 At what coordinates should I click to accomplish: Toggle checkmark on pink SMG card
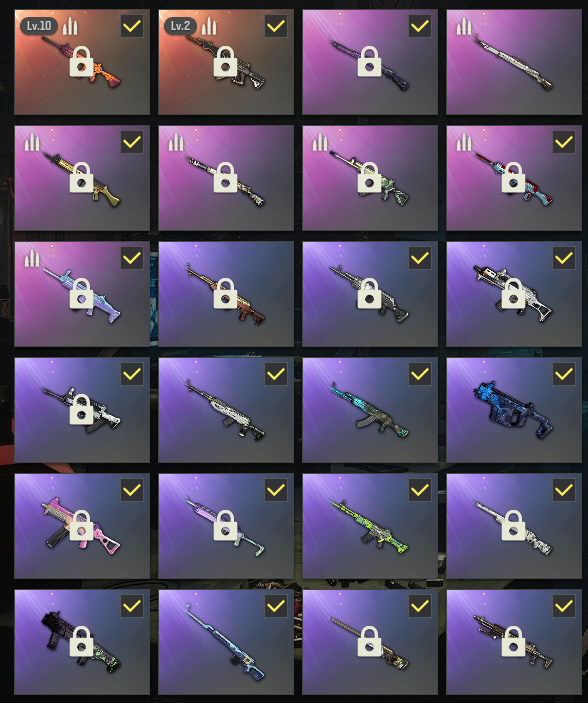pyautogui.click(x=132, y=490)
